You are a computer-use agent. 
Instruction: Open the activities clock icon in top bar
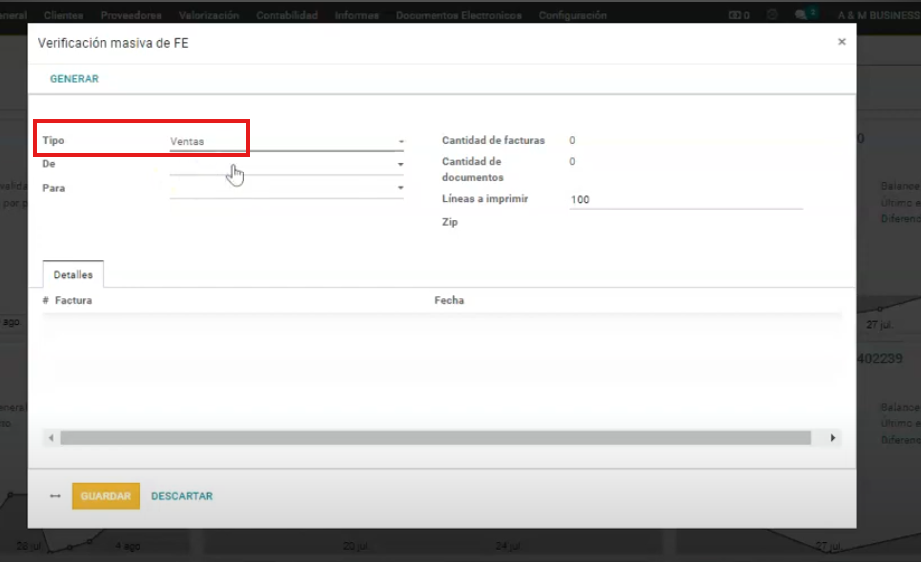click(x=772, y=16)
